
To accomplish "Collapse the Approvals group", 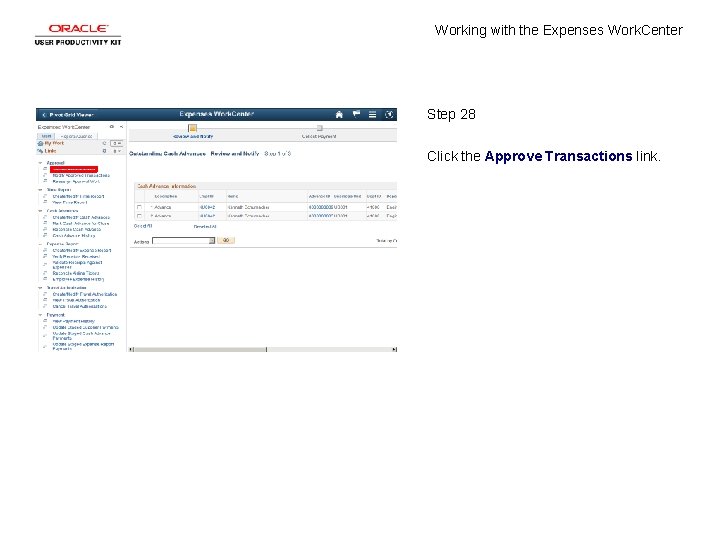I will (x=40, y=163).
